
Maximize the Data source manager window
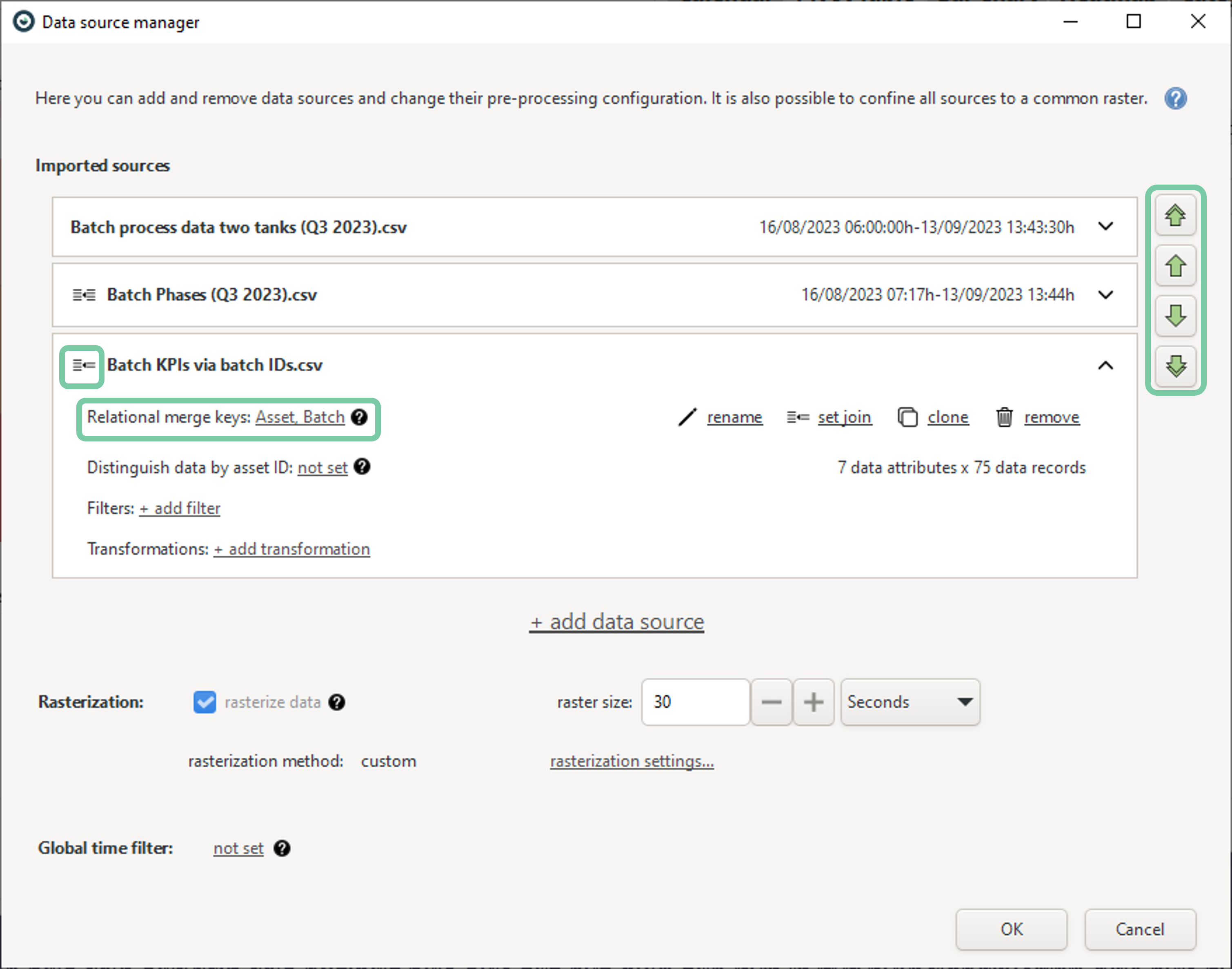click(1133, 22)
